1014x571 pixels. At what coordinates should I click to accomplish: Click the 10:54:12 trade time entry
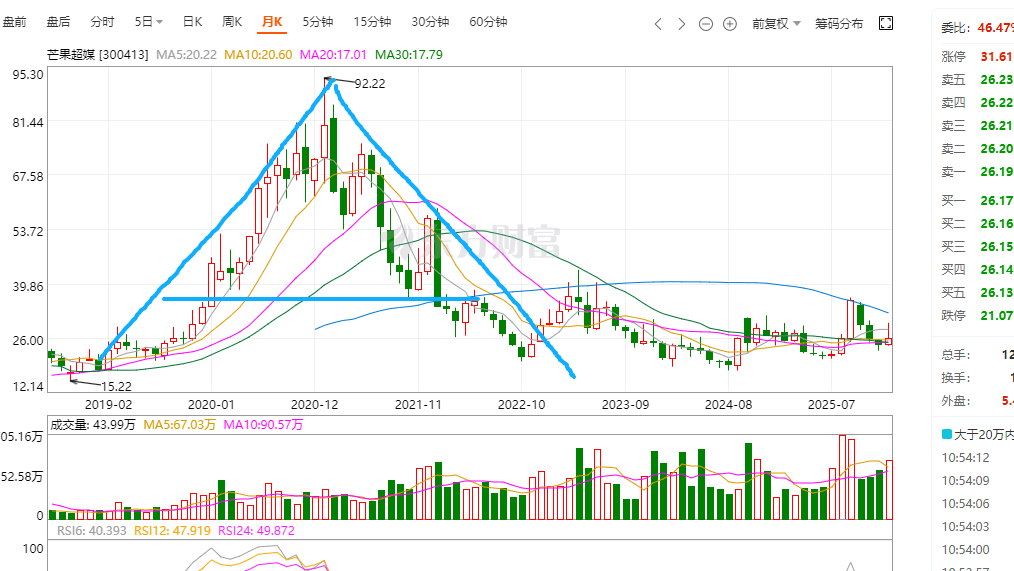pos(965,458)
